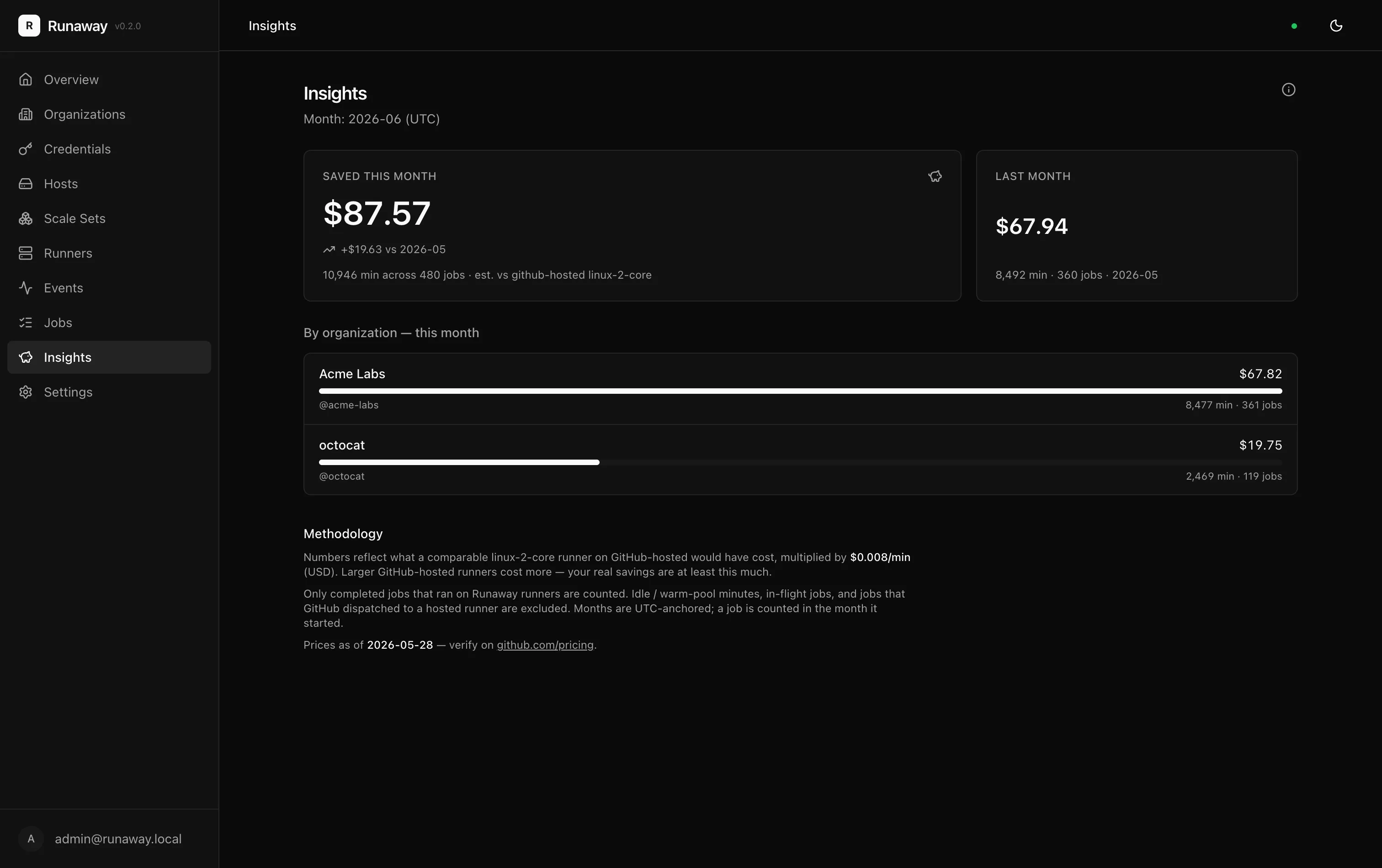Click the $87.57 saved amount
Viewport: 1382px width, 868px height.
377,213
